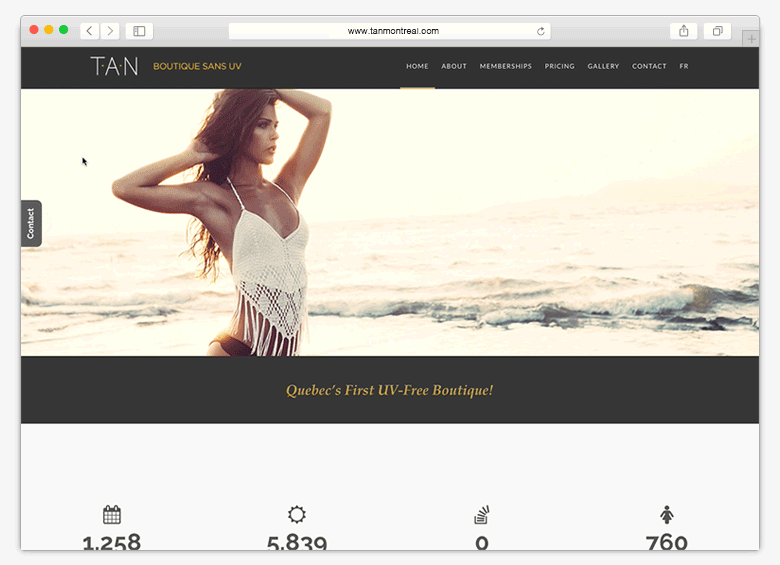
Task: Open the ABOUT page
Action: (x=454, y=66)
